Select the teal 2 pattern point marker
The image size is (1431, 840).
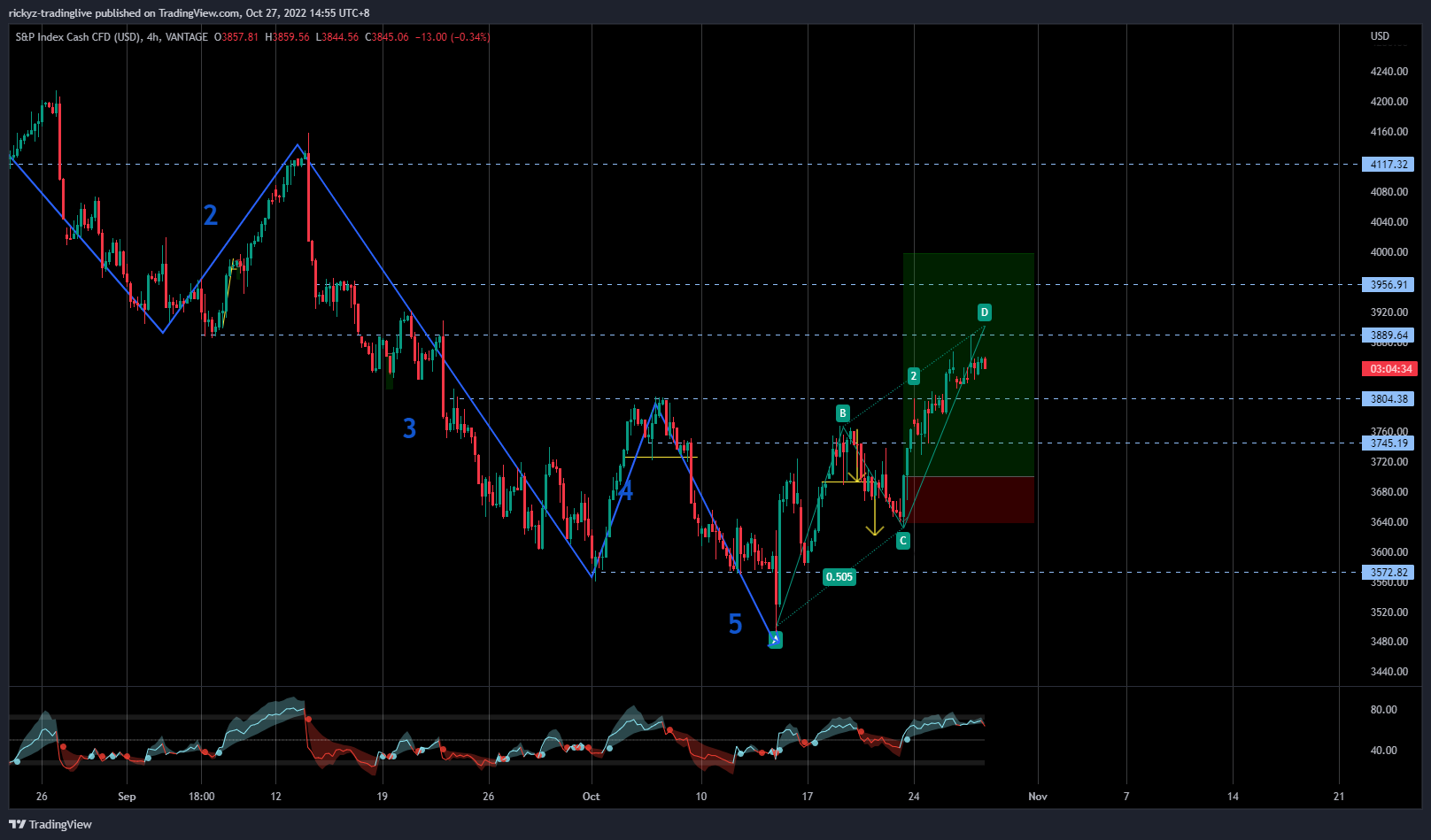[x=914, y=376]
